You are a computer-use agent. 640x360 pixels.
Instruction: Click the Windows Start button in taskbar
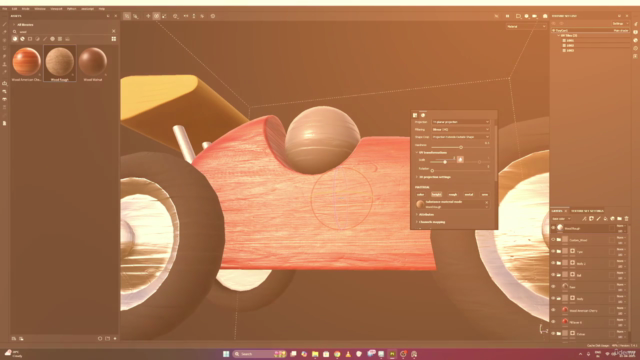point(226,354)
